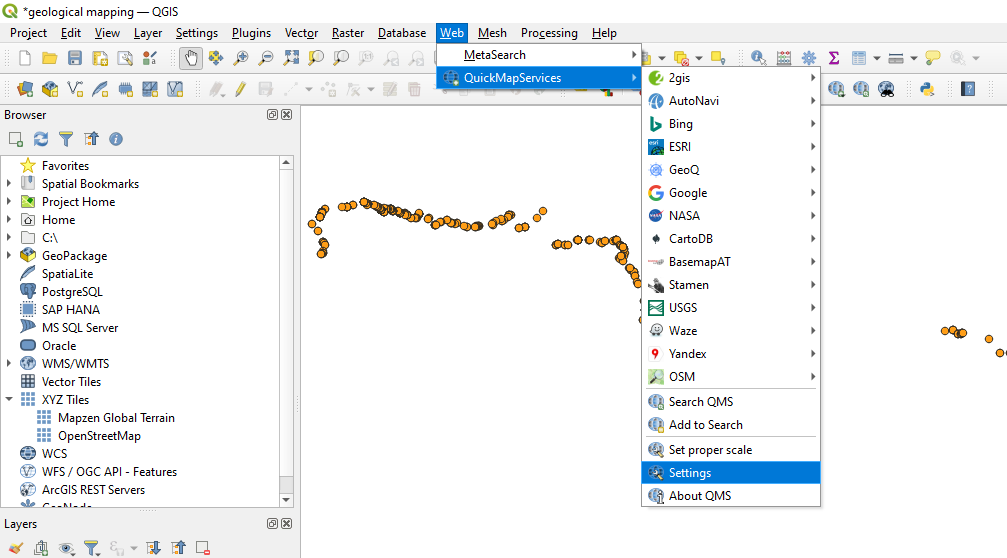1007x558 pixels.
Task: Remove layer icon in the Layers panel
Action: (203, 548)
